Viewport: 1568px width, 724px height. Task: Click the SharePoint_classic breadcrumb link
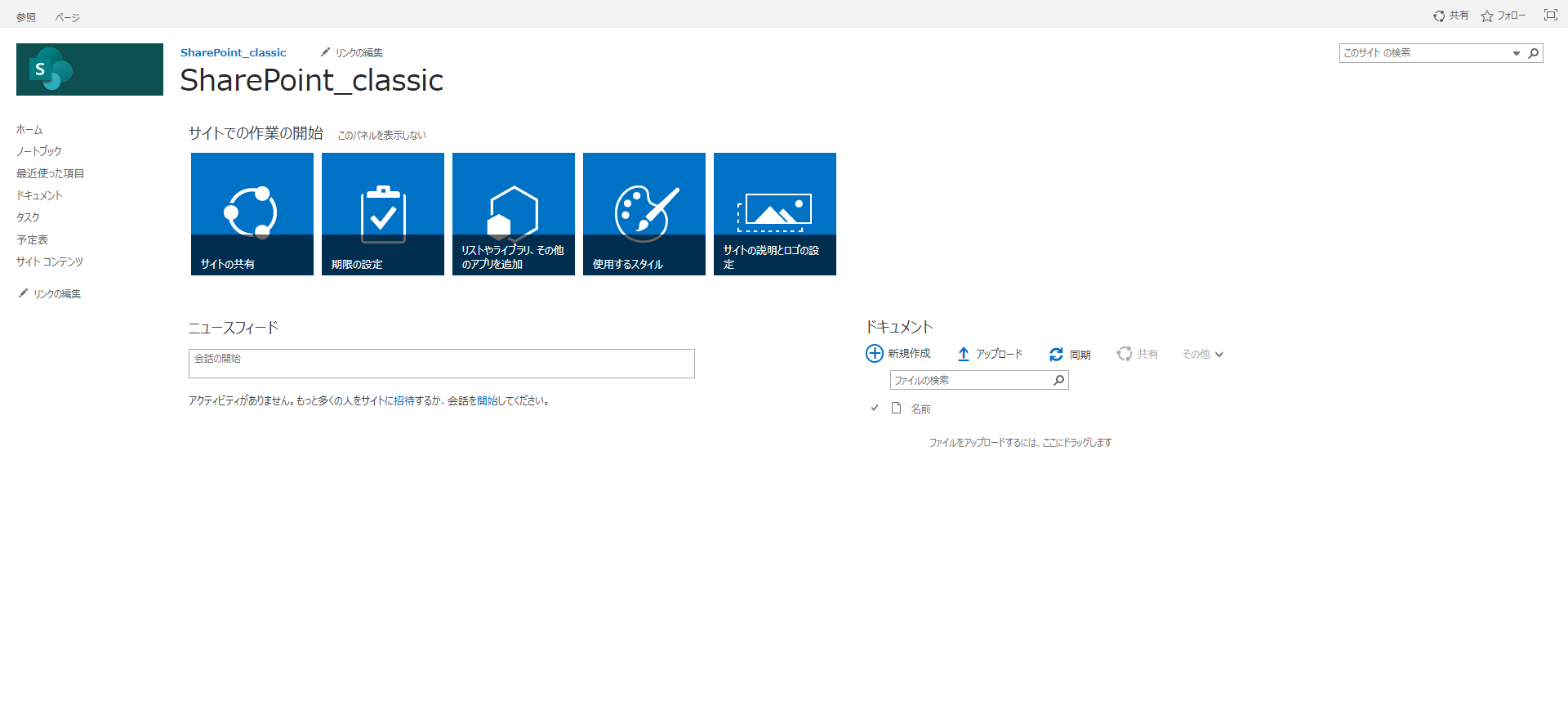(234, 52)
